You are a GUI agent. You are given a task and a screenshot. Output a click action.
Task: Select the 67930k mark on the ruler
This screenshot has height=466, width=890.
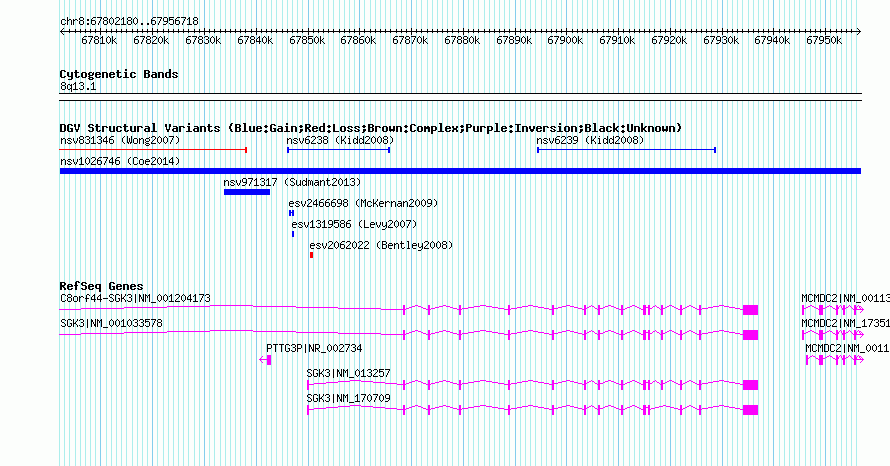(x=721, y=41)
